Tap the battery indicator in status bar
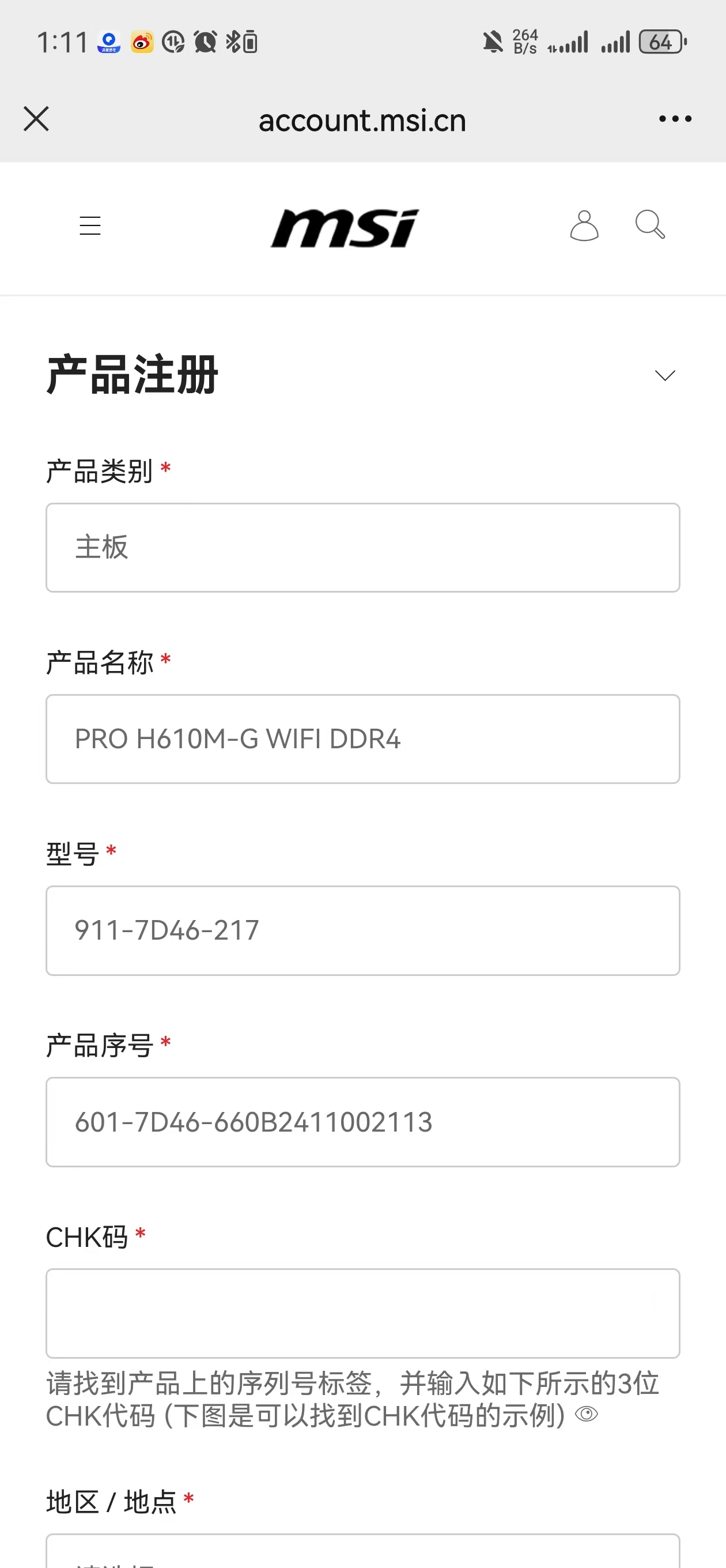Image resolution: width=726 pixels, height=1568 pixels. click(x=662, y=43)
